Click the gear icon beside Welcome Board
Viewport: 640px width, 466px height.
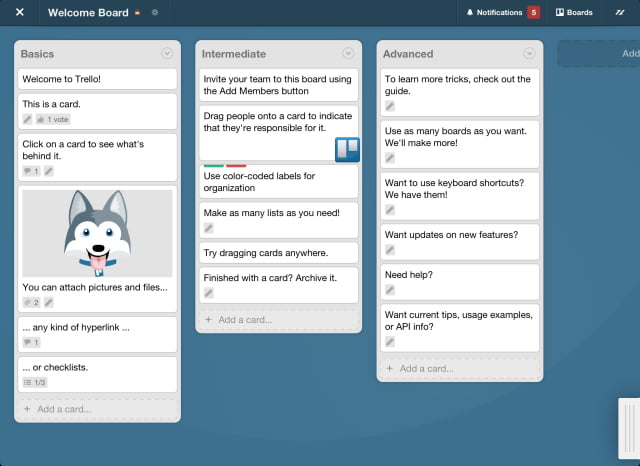(154, 12)
